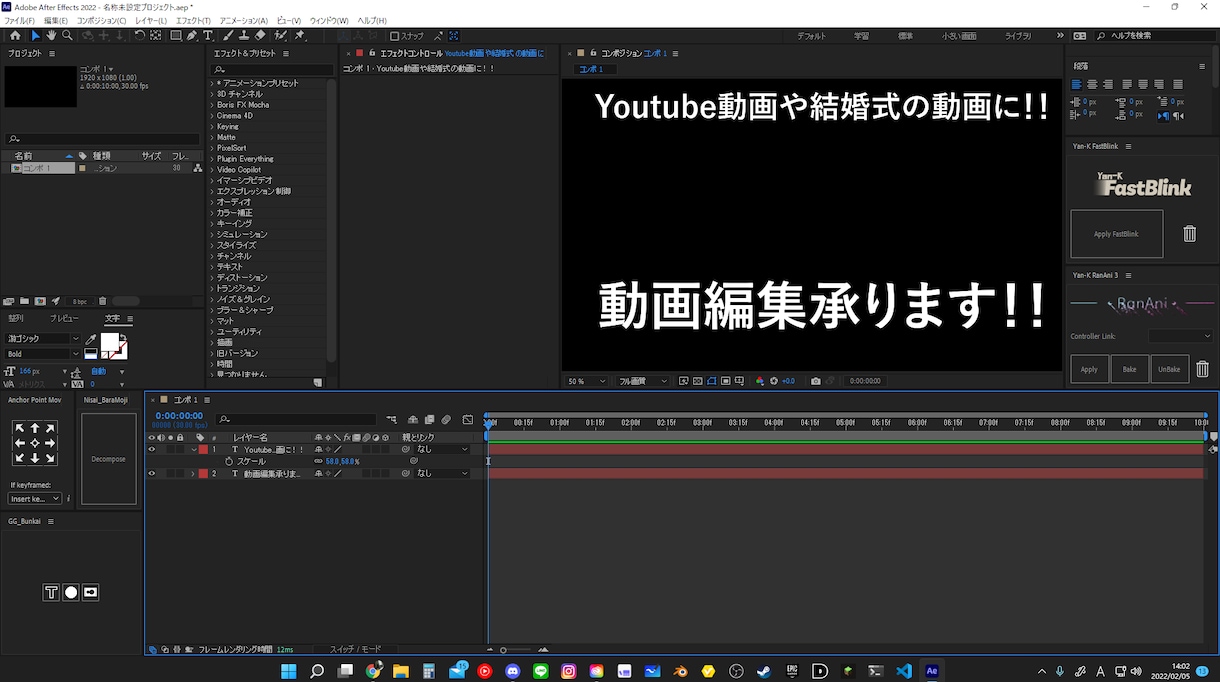Select the Zoom magnifier tool
Image resolution: width=1220 pixels, height=682 pixels.
coord(67,35)
